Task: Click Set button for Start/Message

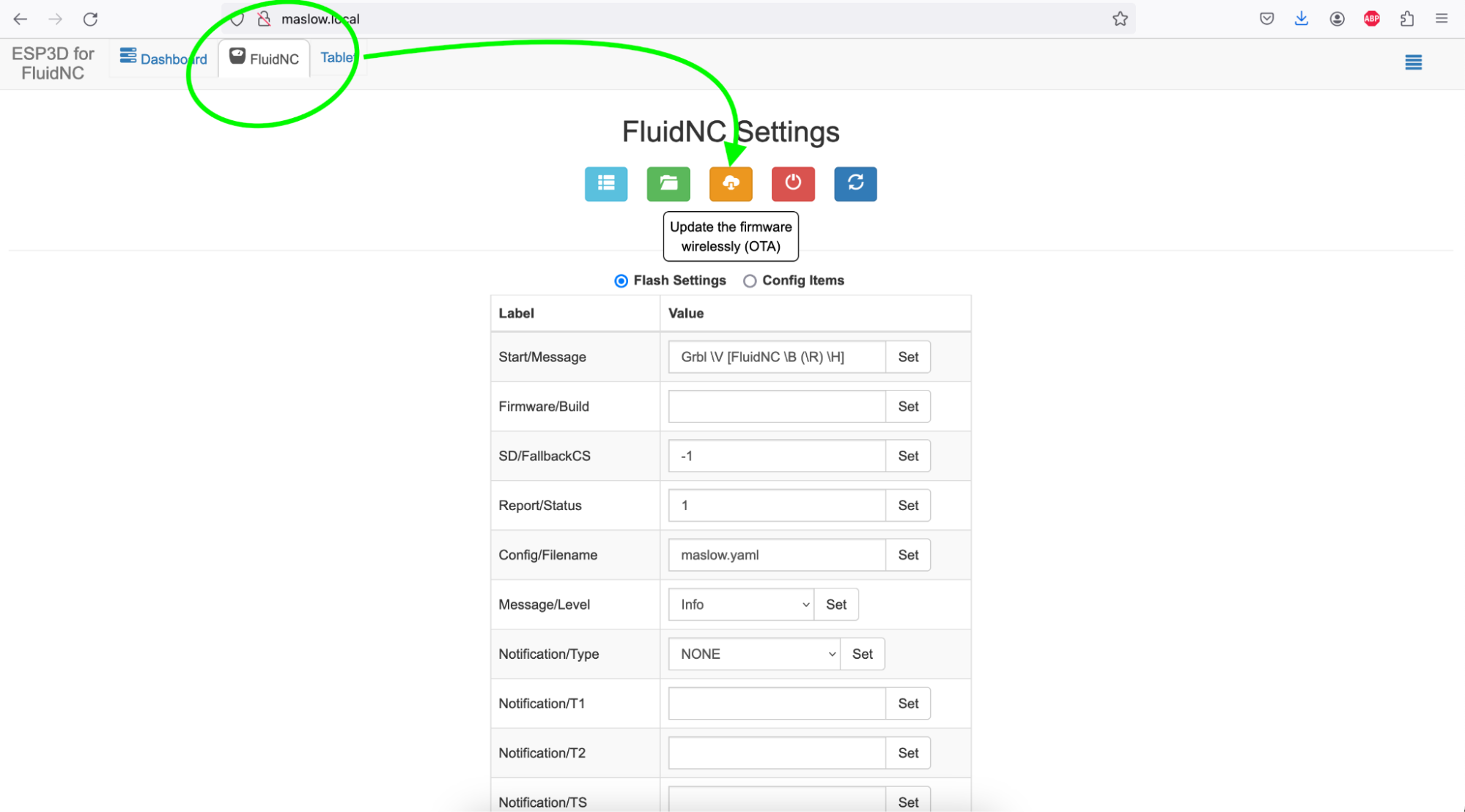Action: (x=908, y=357)
